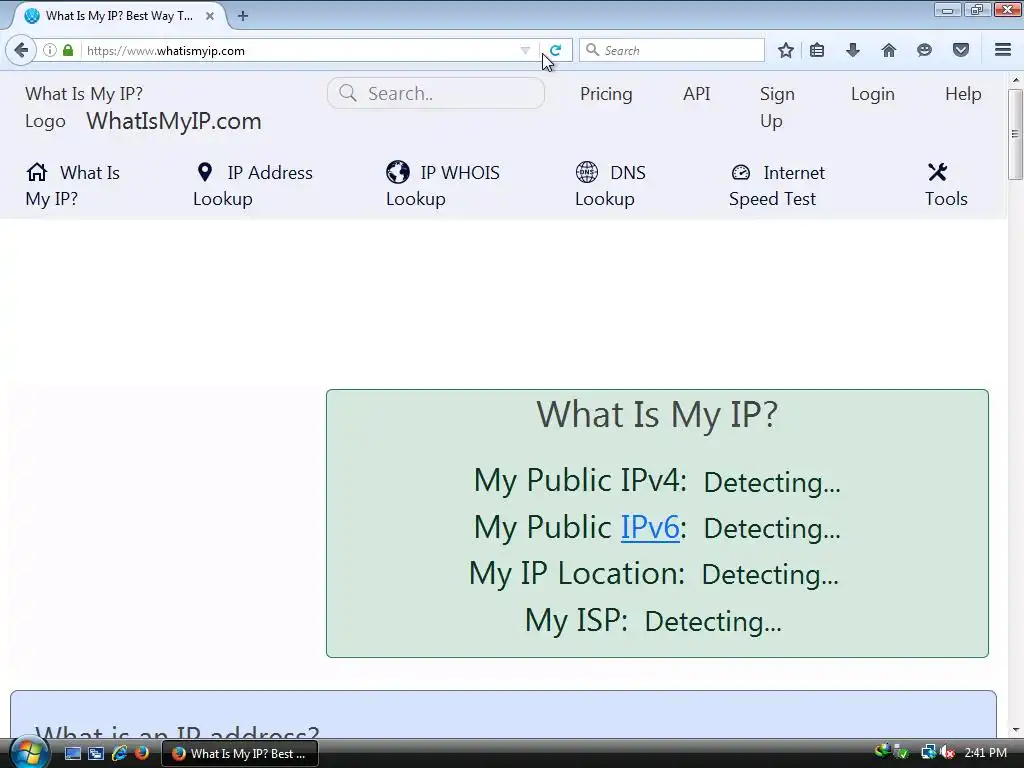
Task: Go to the Sign Up page
Action: coord(777,107)
